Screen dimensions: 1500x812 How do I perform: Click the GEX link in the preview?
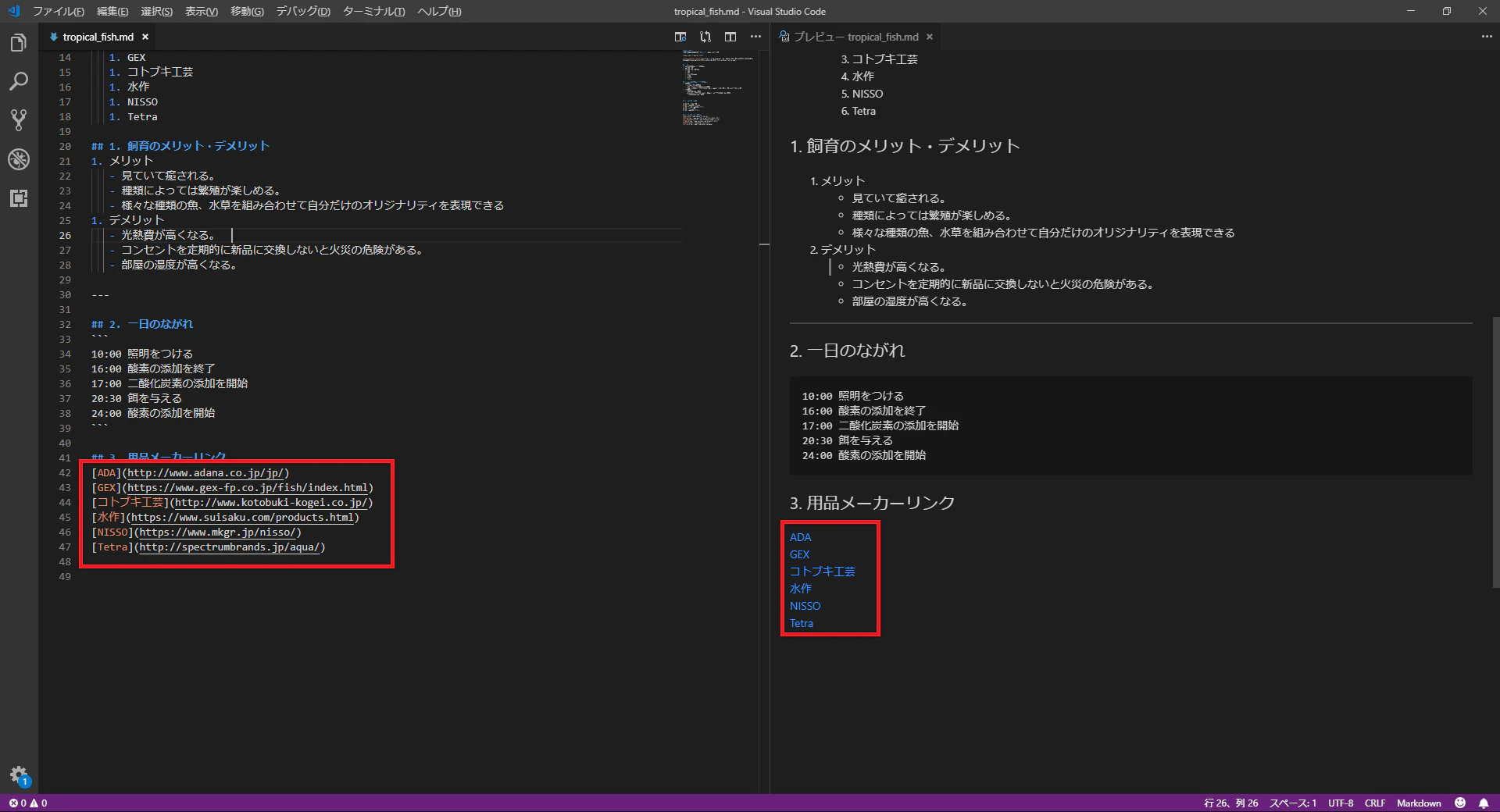[799, 554]
